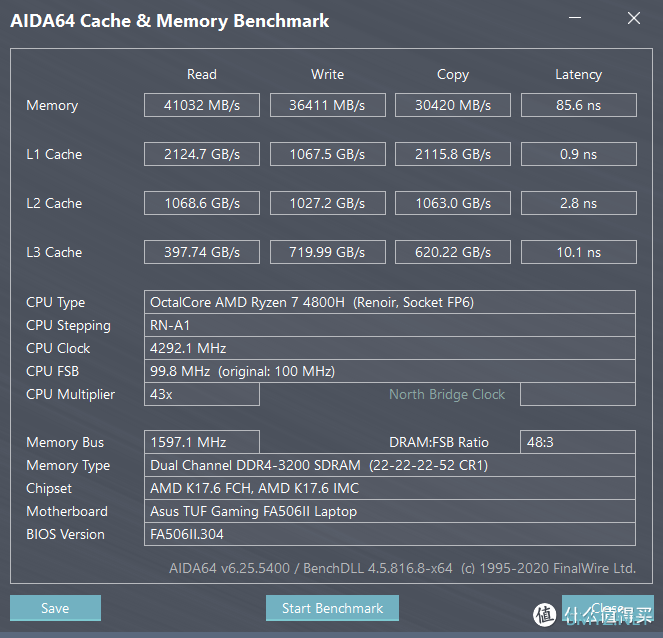Click L2 Cache Write 1027.2 GB/s
The image size is (663, 638).
click(327, 203)
